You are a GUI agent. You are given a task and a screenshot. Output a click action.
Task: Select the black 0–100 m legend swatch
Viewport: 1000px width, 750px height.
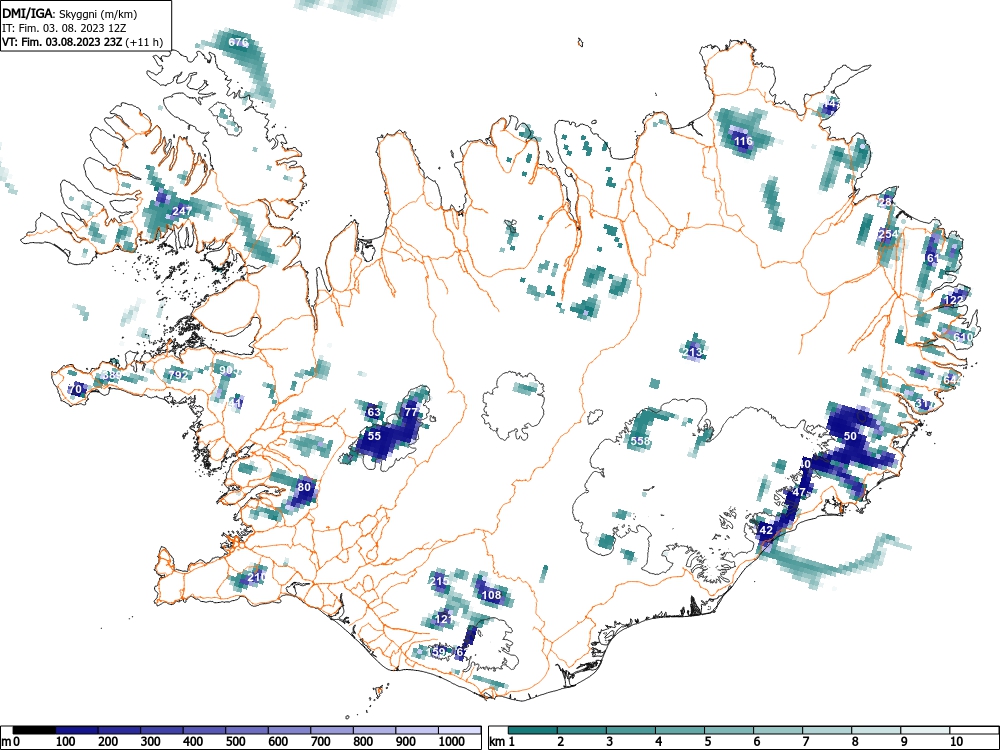tap(34, 730)
